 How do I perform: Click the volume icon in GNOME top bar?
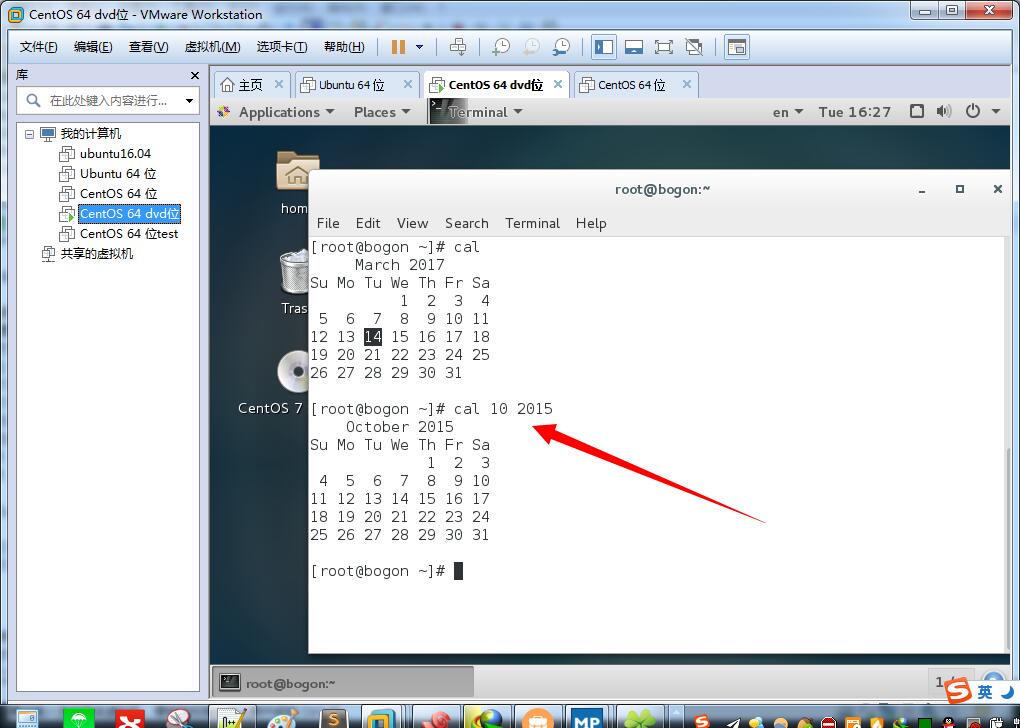944,111
